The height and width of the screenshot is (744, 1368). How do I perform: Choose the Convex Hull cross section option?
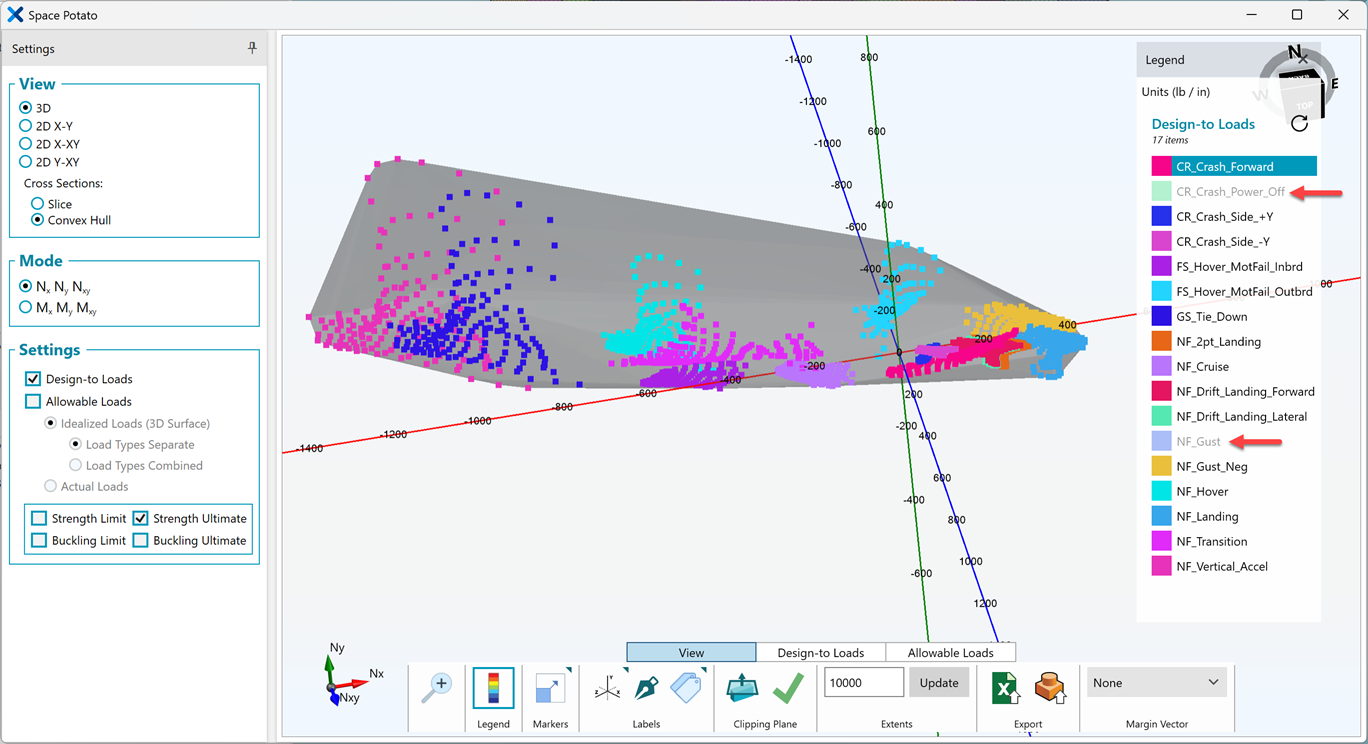click(38, 220)
